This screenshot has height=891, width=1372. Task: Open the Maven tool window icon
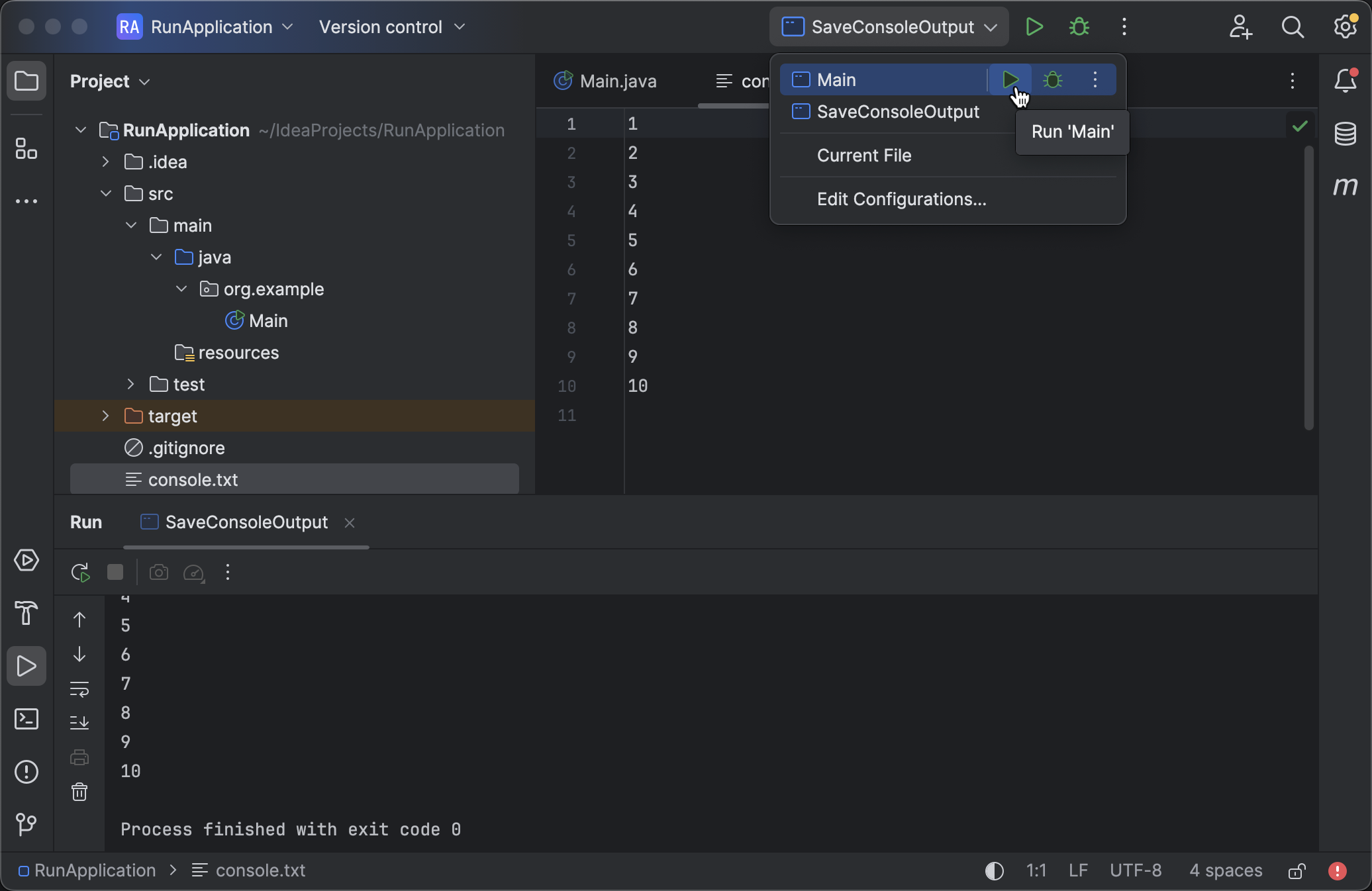click(x=1345, y=187)
